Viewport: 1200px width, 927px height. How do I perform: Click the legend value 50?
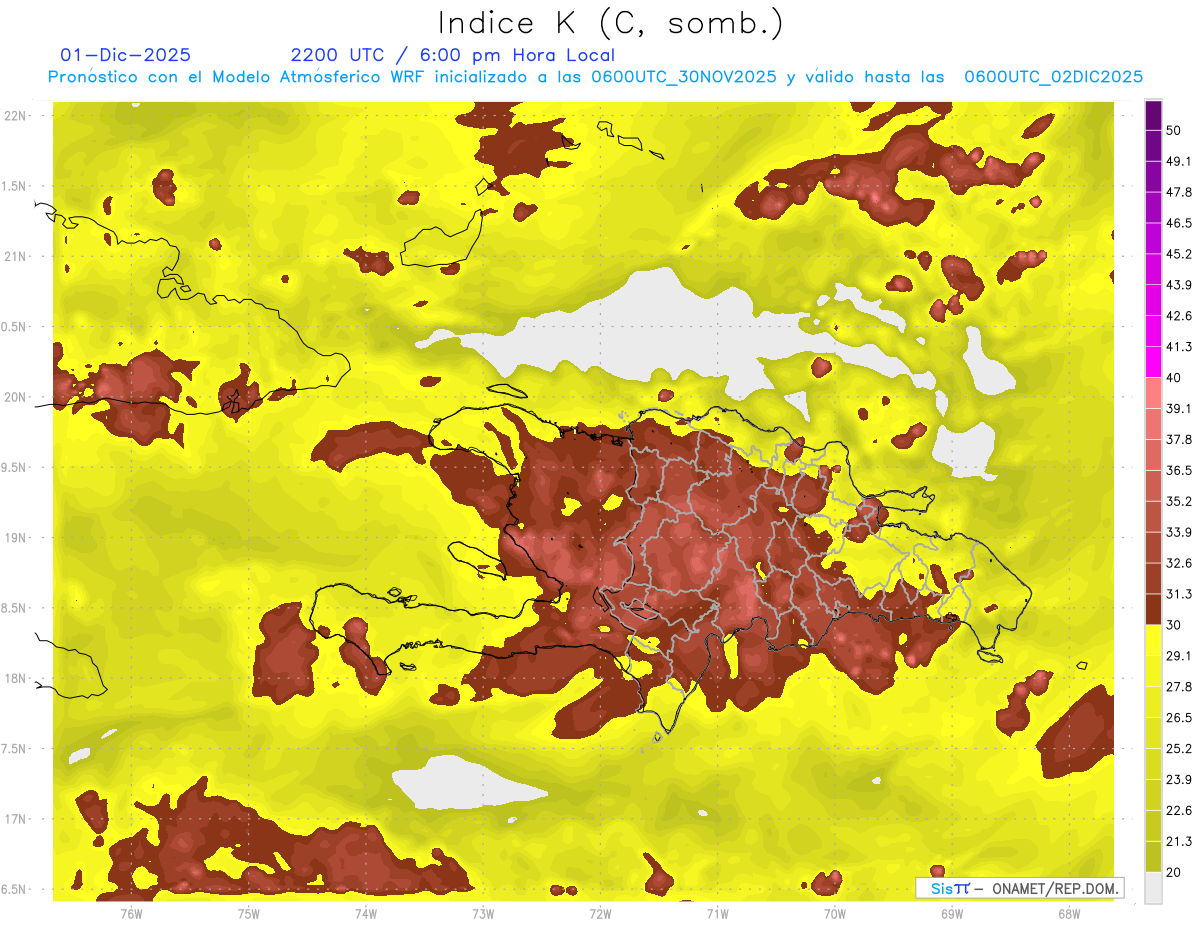[x=1174, y=130]
